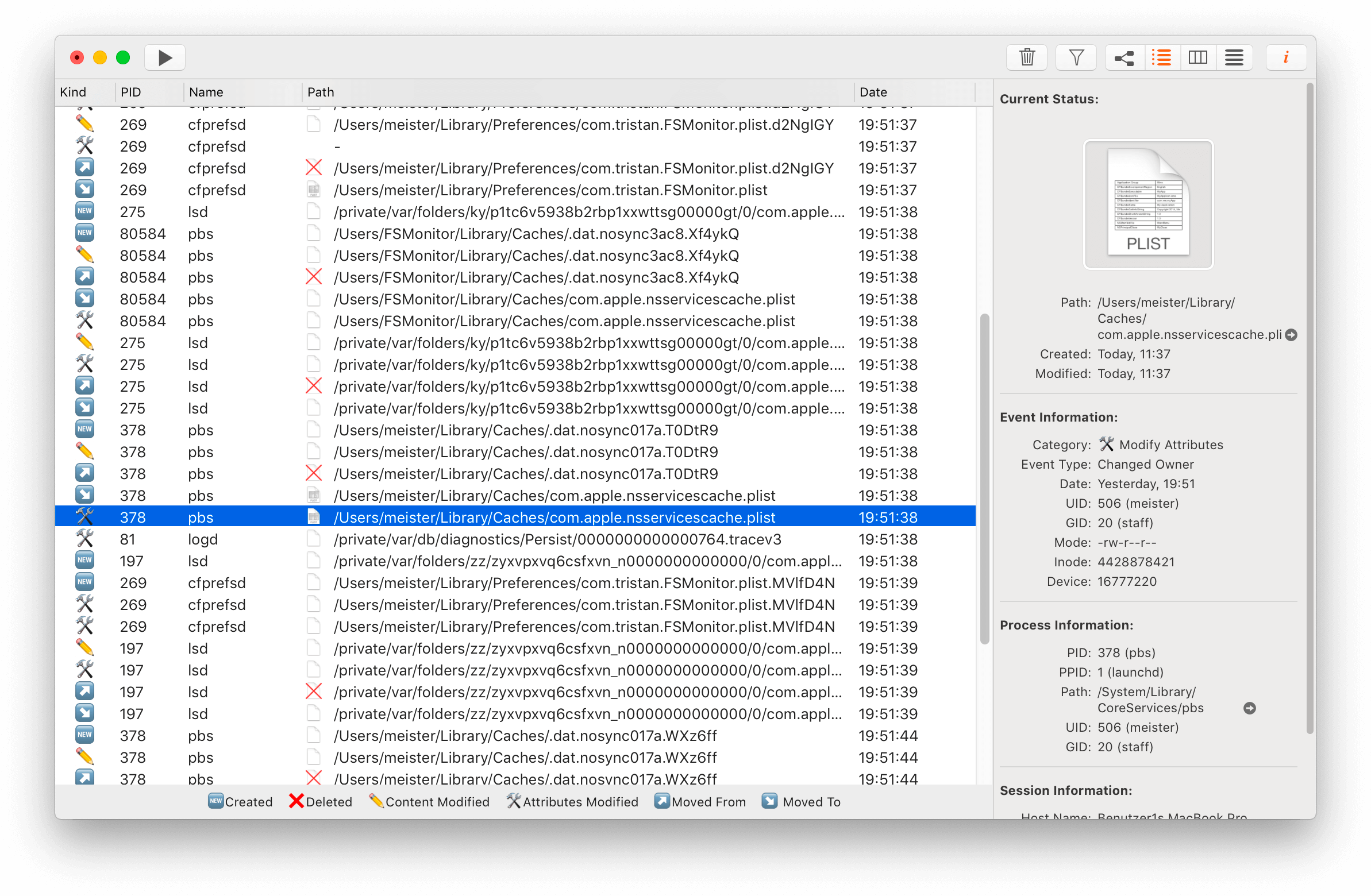This screenshot has width=1371, height=896.
Task: Click the Path column header
Action: click(x=321, y=92)
